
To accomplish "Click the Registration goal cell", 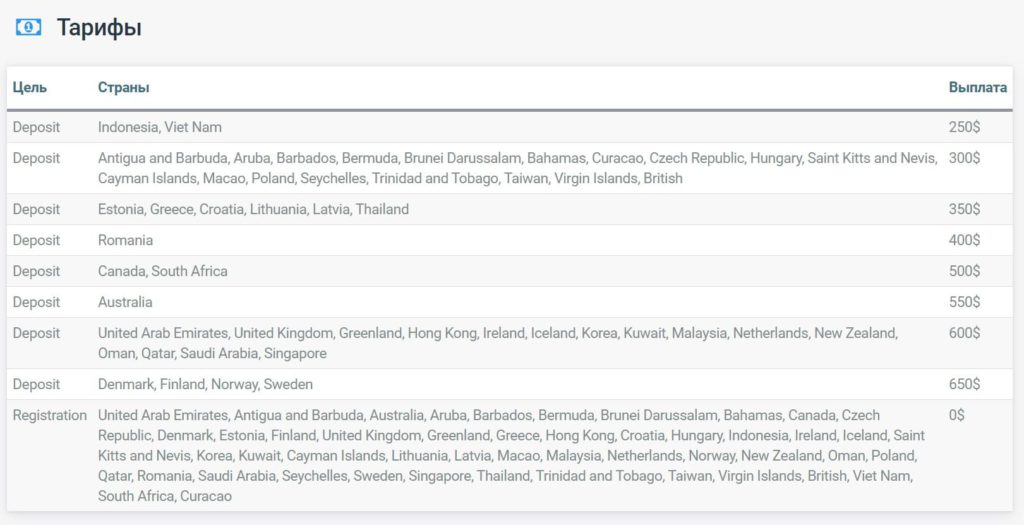I will [50, 415].
